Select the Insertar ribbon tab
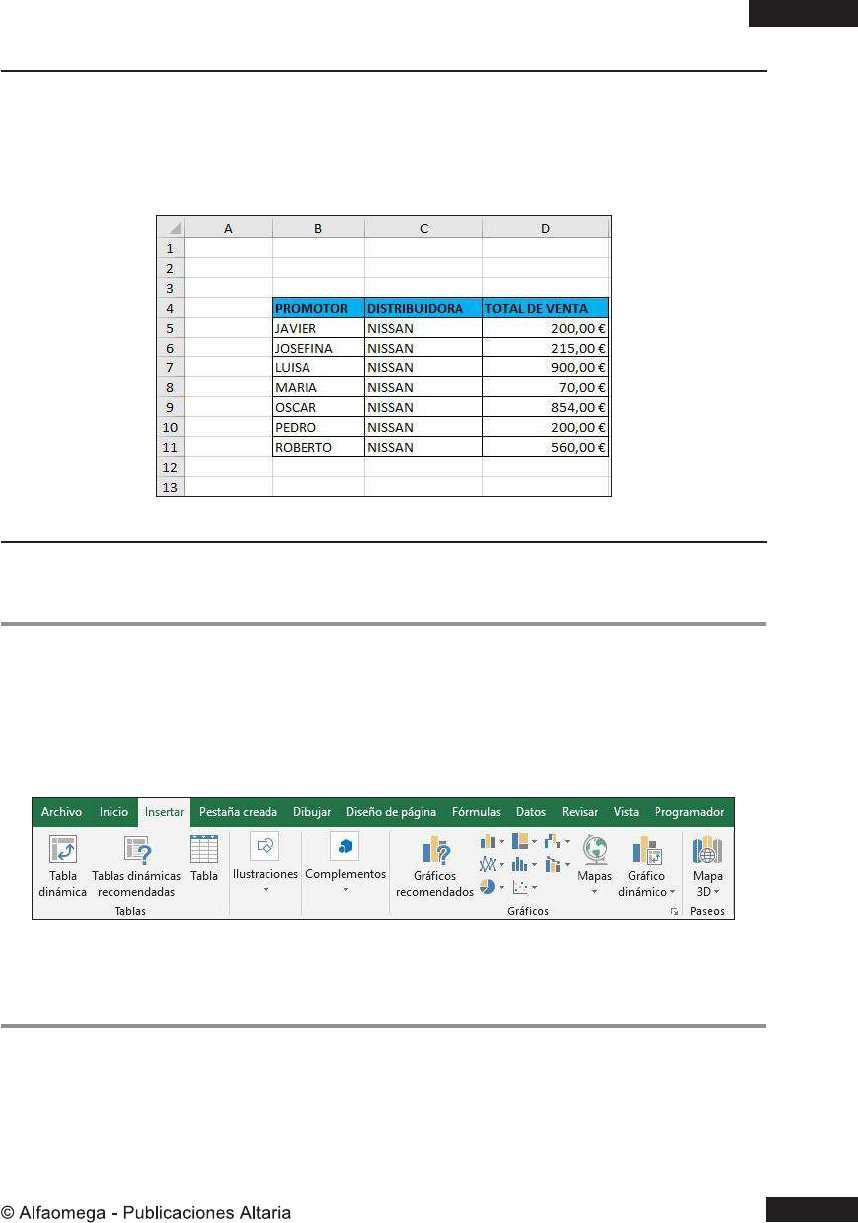 tap(164, 812)
